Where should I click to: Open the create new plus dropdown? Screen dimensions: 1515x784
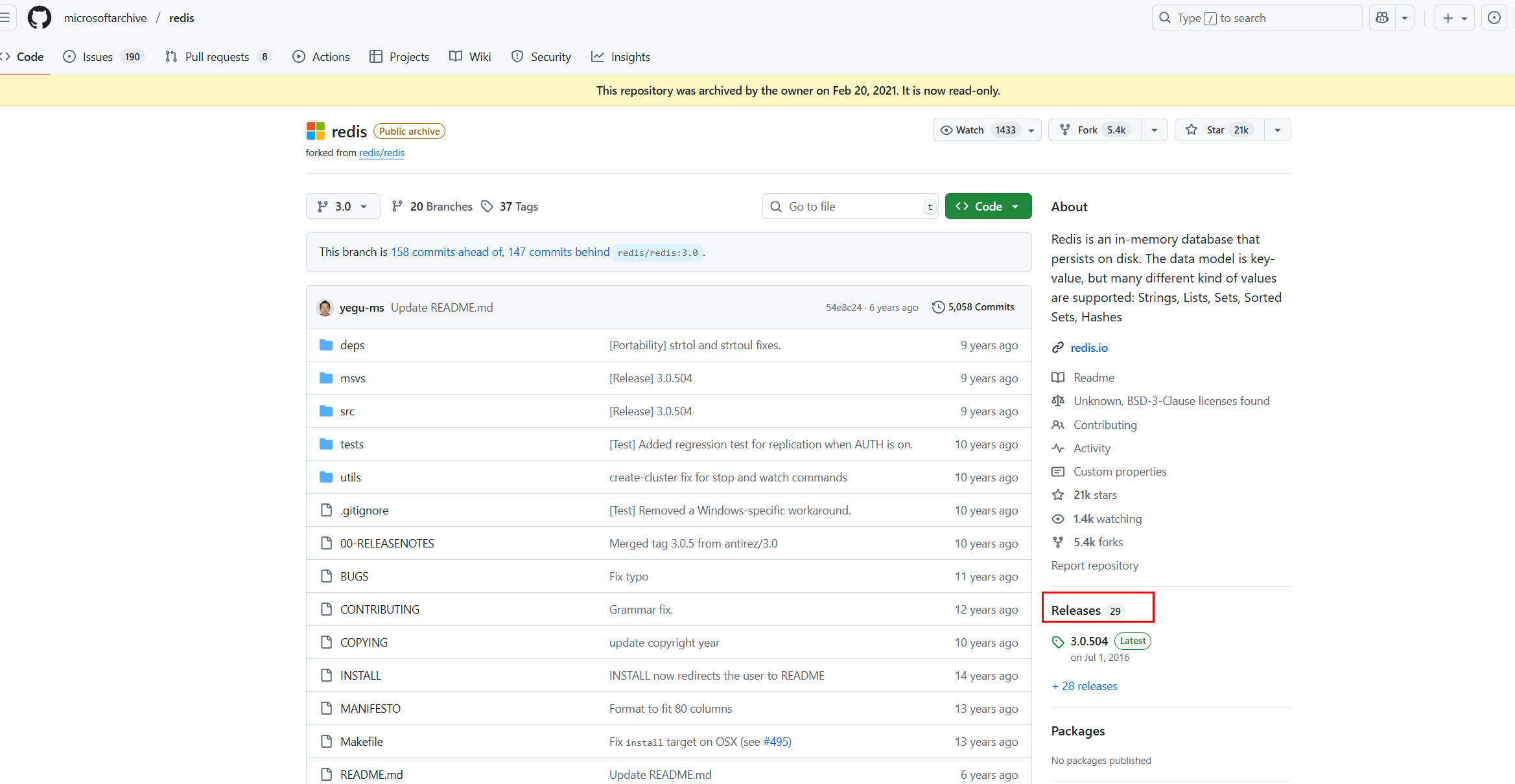1454,17
